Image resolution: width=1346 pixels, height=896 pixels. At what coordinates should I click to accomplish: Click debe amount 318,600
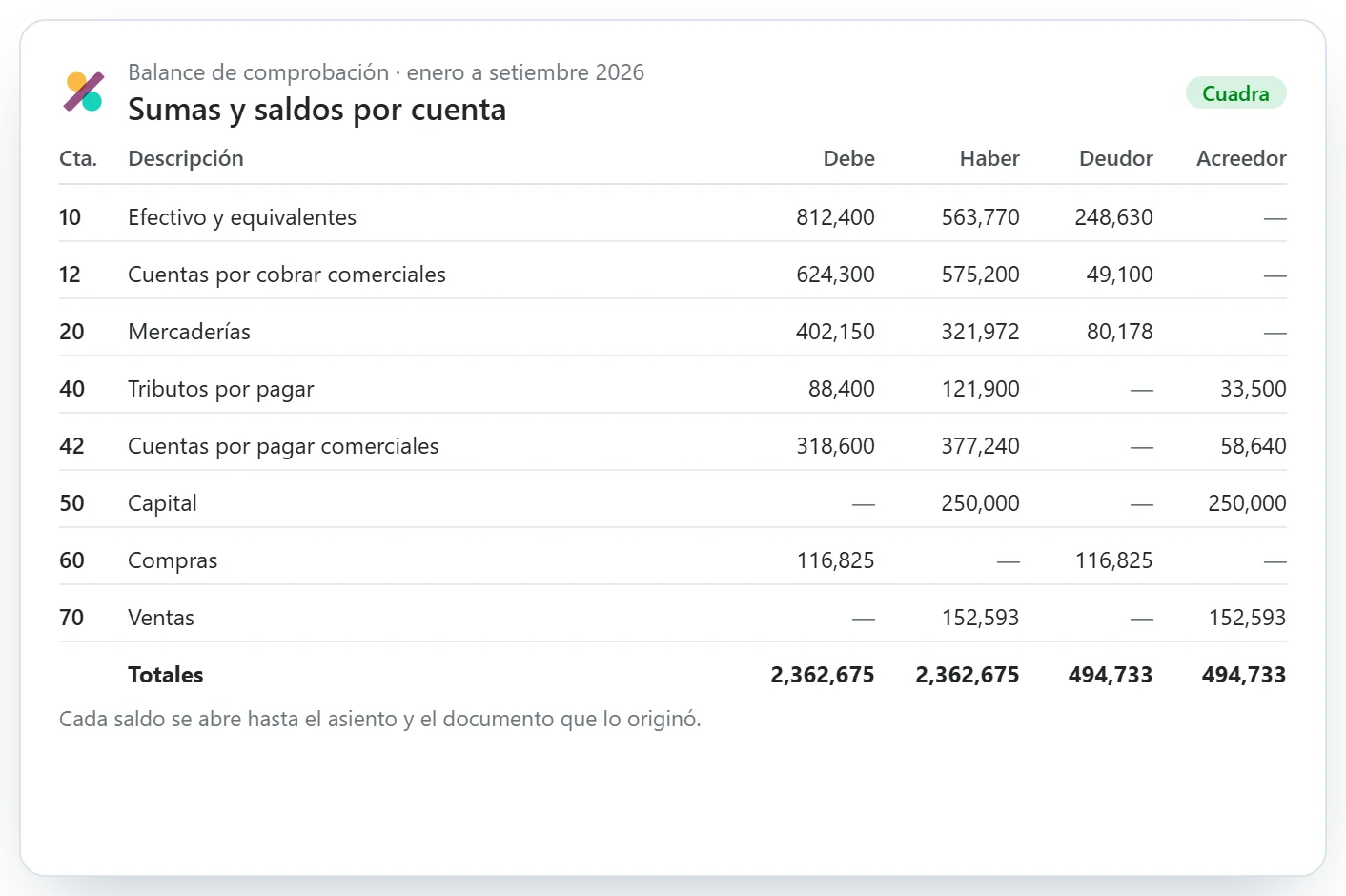835,446
